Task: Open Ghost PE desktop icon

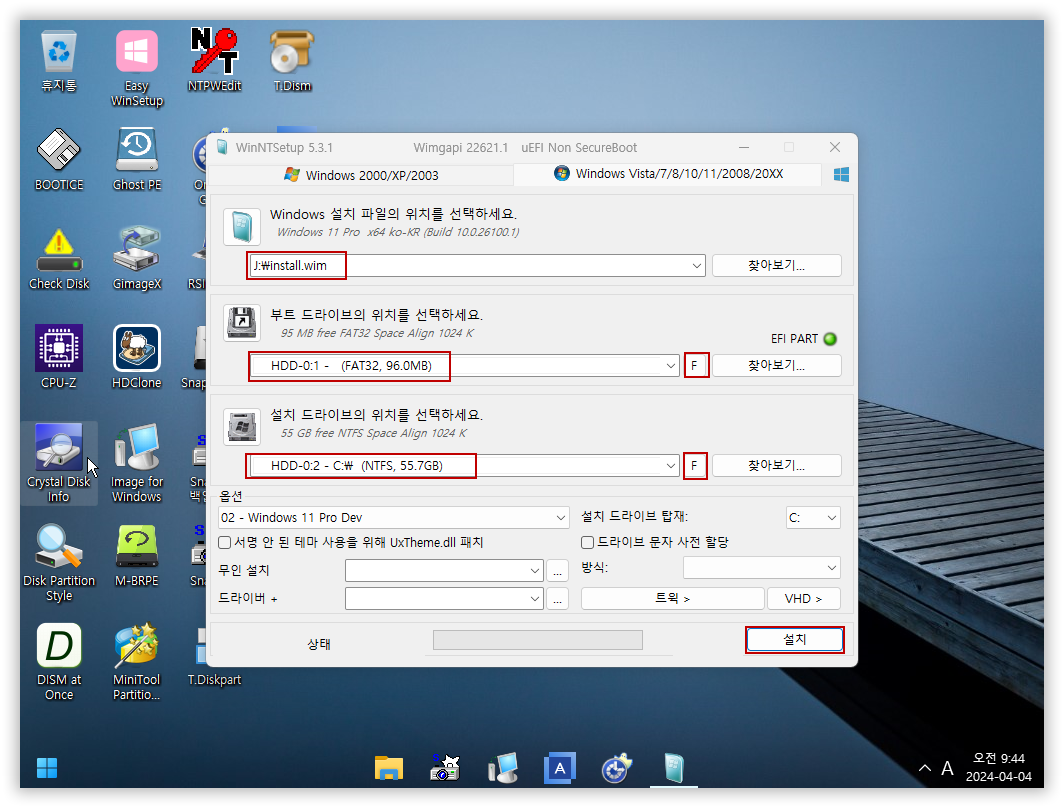Action: 136,160
